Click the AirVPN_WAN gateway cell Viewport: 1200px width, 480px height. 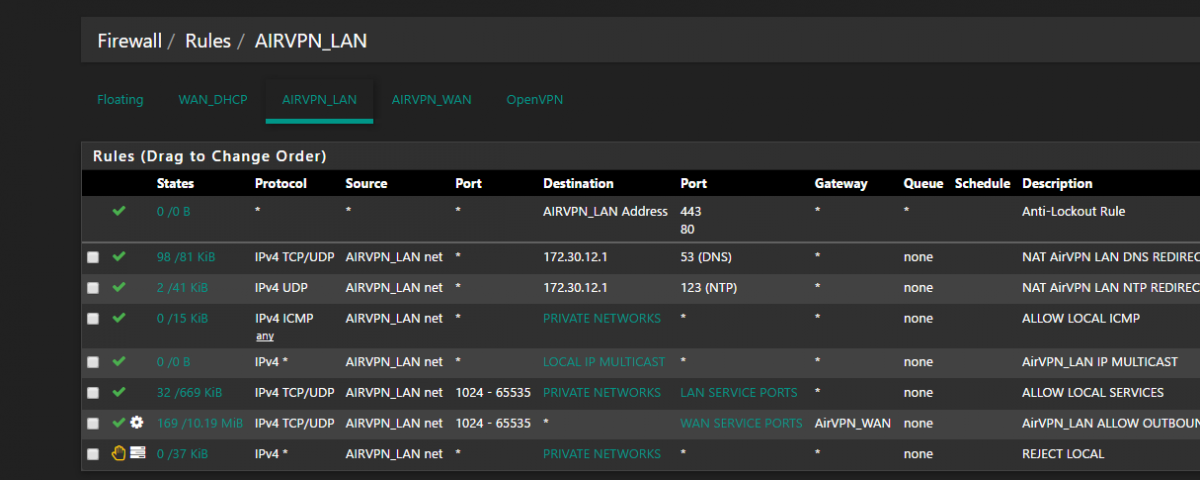tap(851, 423)
